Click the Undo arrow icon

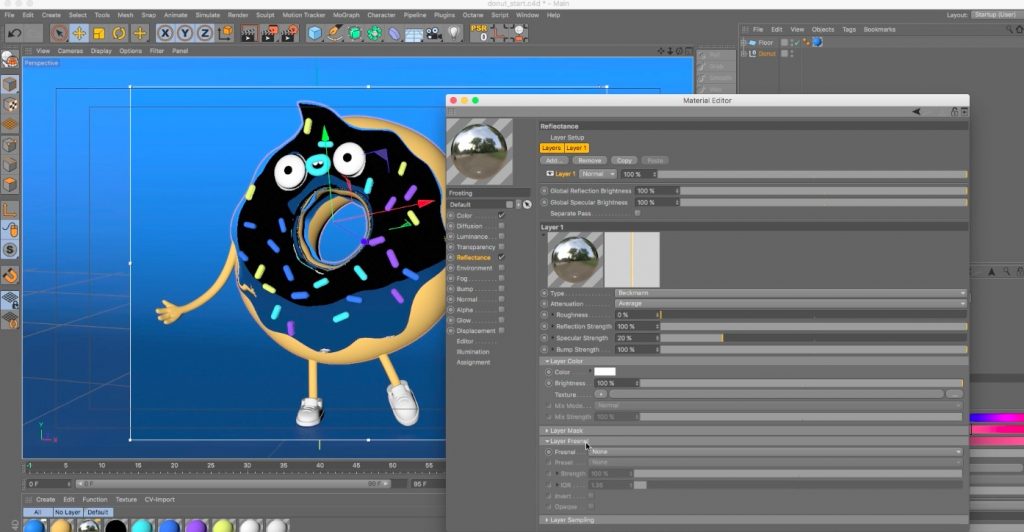point(14,33)
